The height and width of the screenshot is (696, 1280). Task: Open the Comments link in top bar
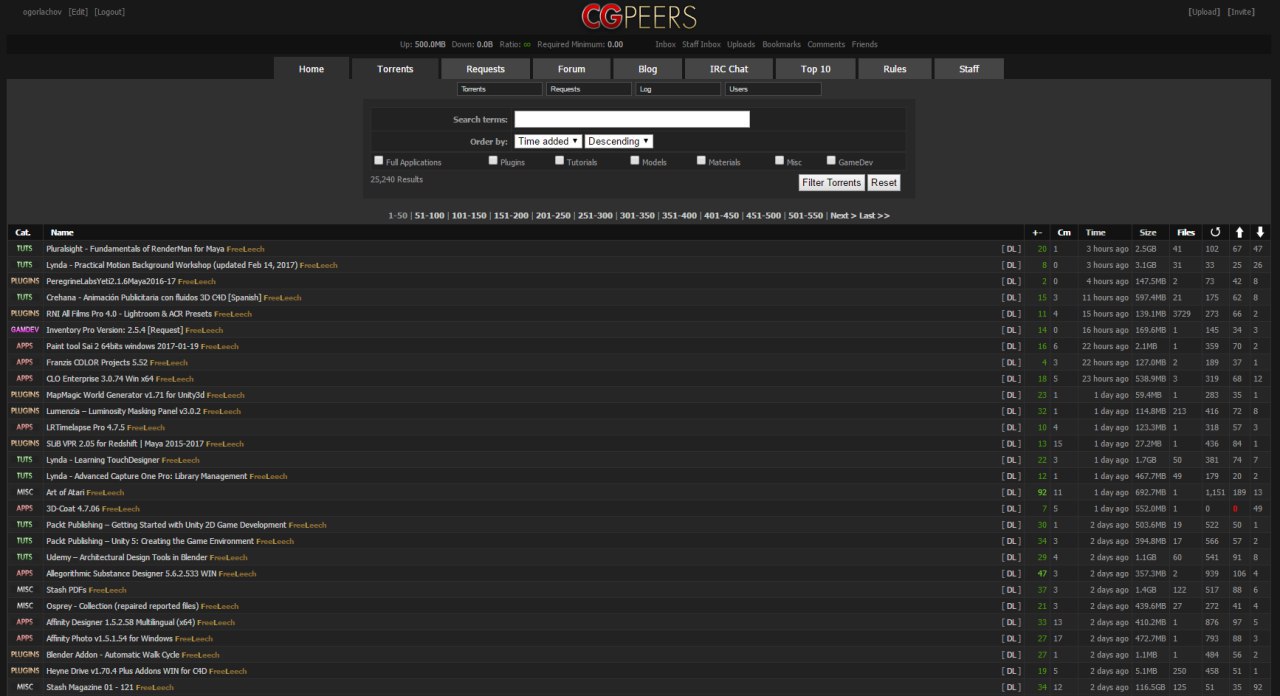(x=826, y=44)
